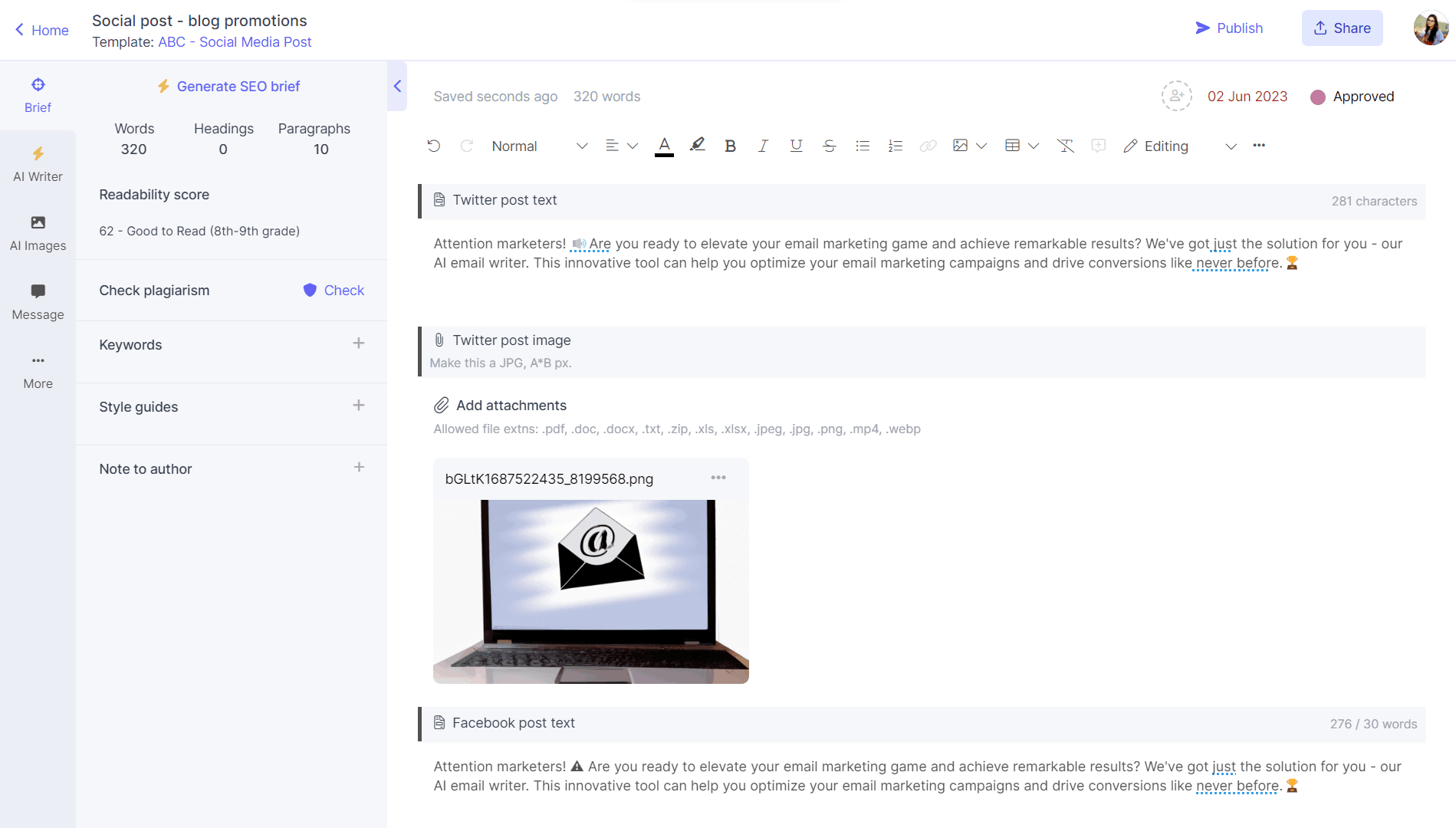Open the Normal paragraph style dropdown
This screenshot has height=828, width=1456.
pos(540,146)
